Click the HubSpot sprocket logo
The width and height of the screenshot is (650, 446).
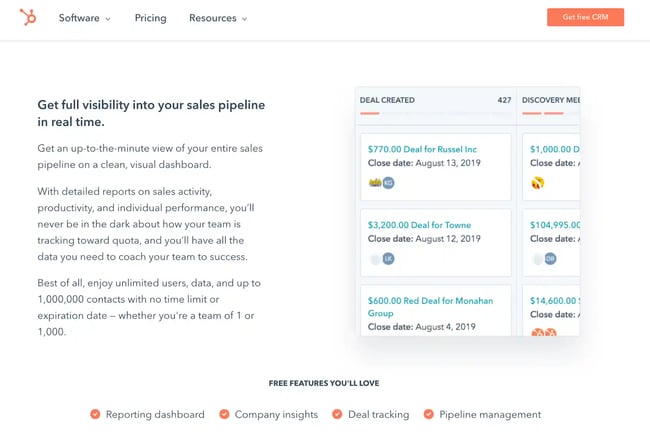tap(28, 17)
